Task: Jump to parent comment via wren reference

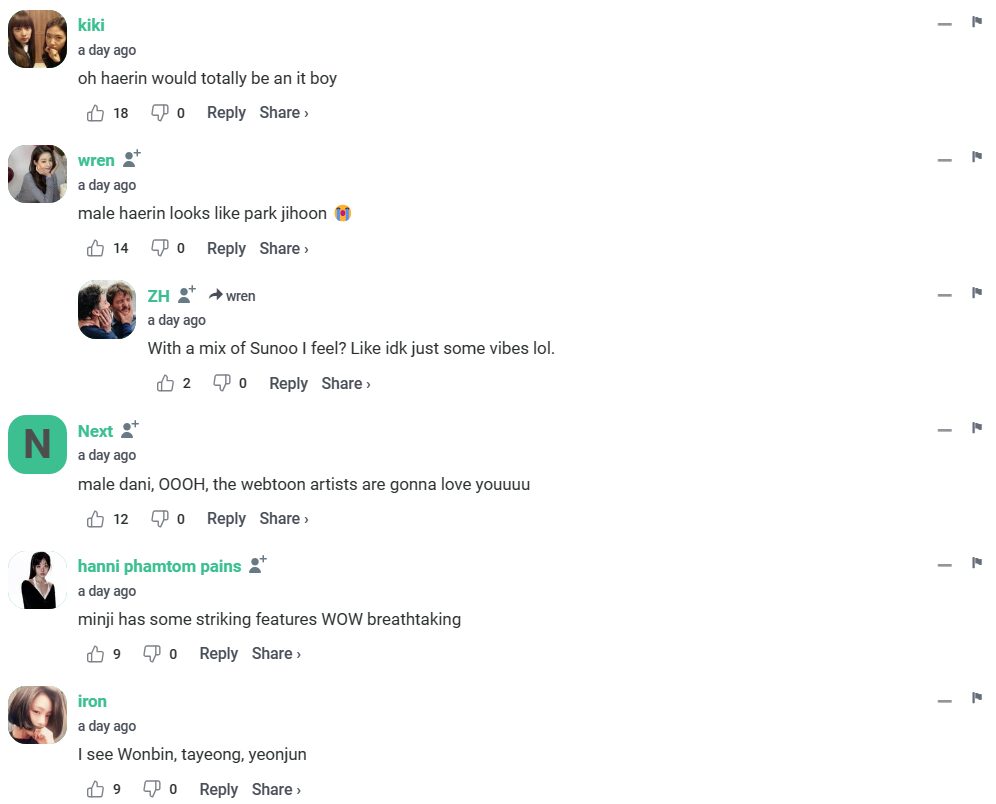Action: pyautogui.click(x=232, y=296)
